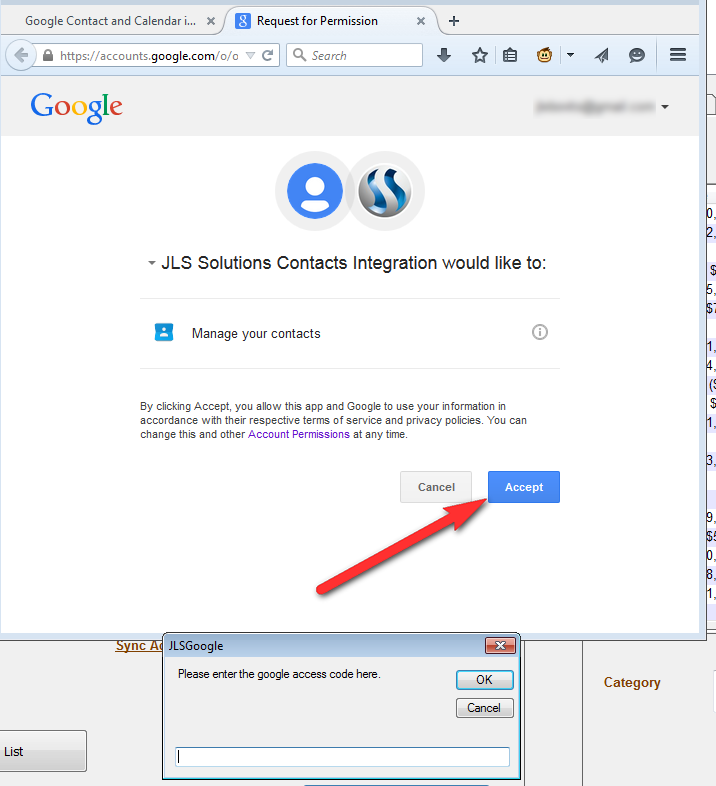Show the bookmarks list icon
This screenshot has width=716, height=786.
tap(510, 55)
